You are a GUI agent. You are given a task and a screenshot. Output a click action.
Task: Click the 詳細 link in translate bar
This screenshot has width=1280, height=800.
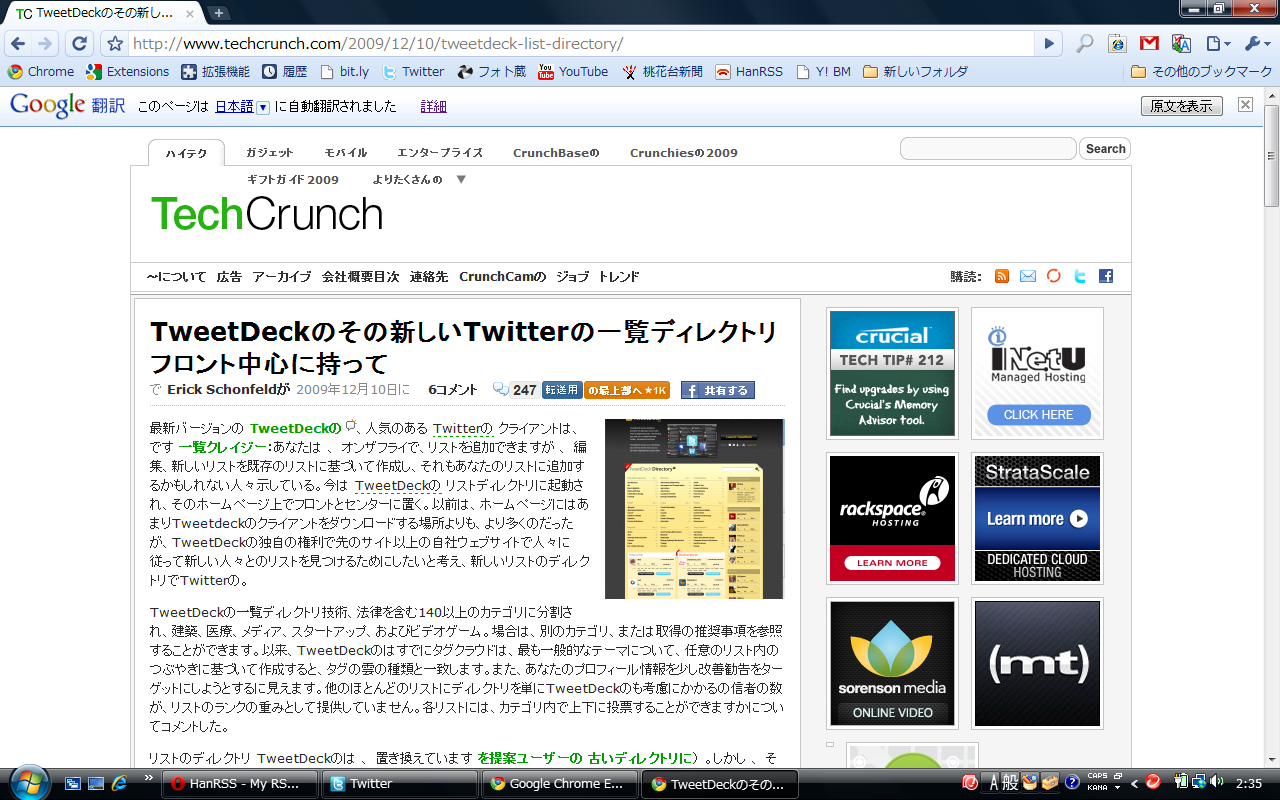coord(433,106)
